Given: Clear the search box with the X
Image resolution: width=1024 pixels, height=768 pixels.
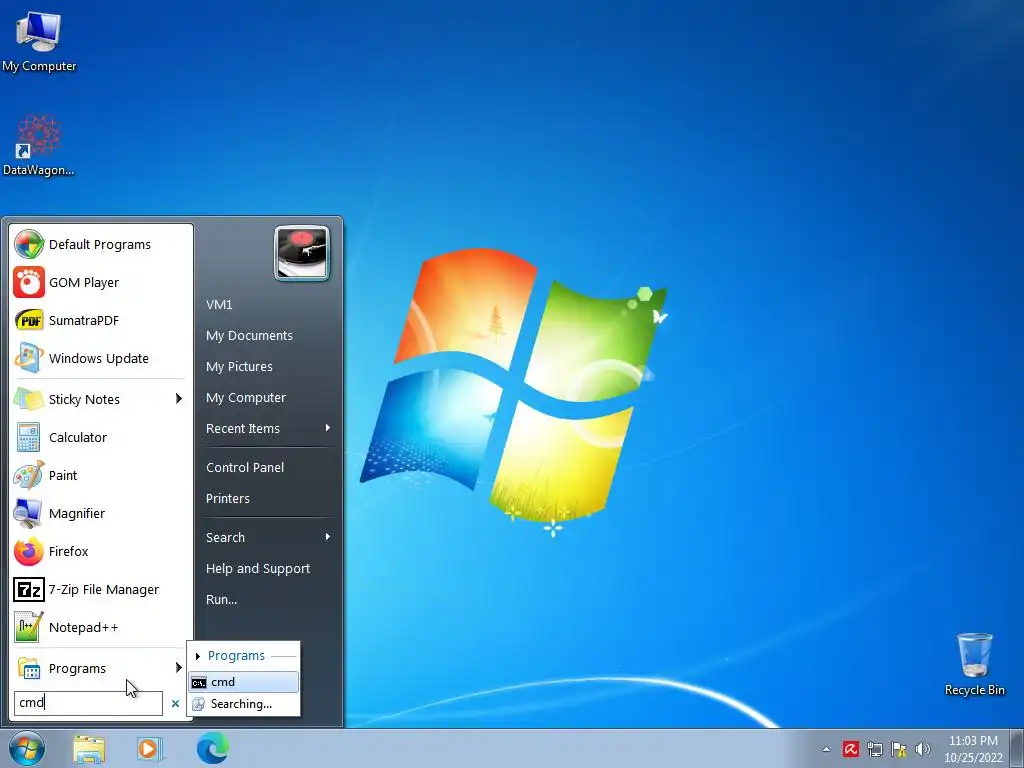Looking at the screenshot, I should (x=175, y=703).
